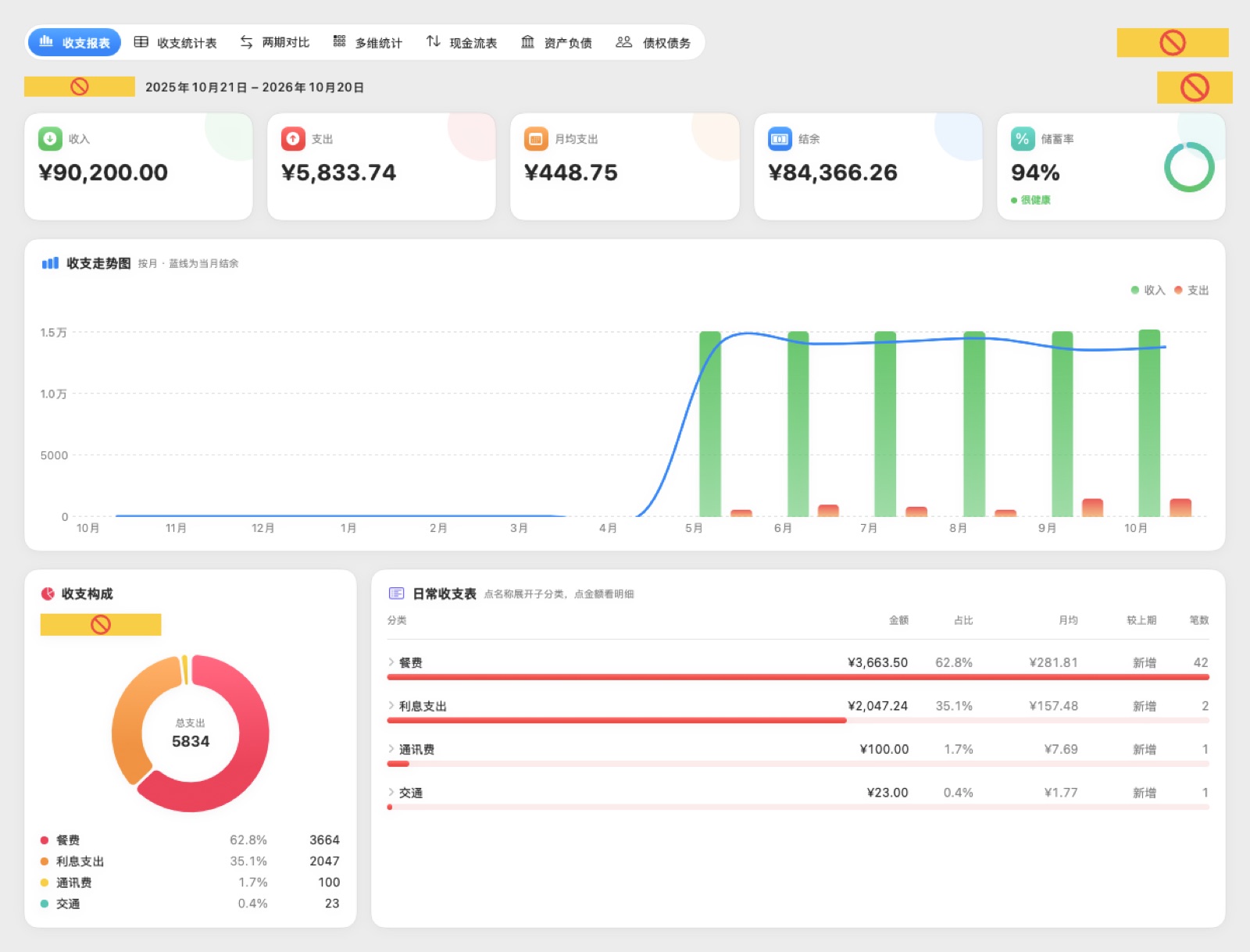
Task: Click the 收支构成 pie chart icon
Action: coord(48,594)
